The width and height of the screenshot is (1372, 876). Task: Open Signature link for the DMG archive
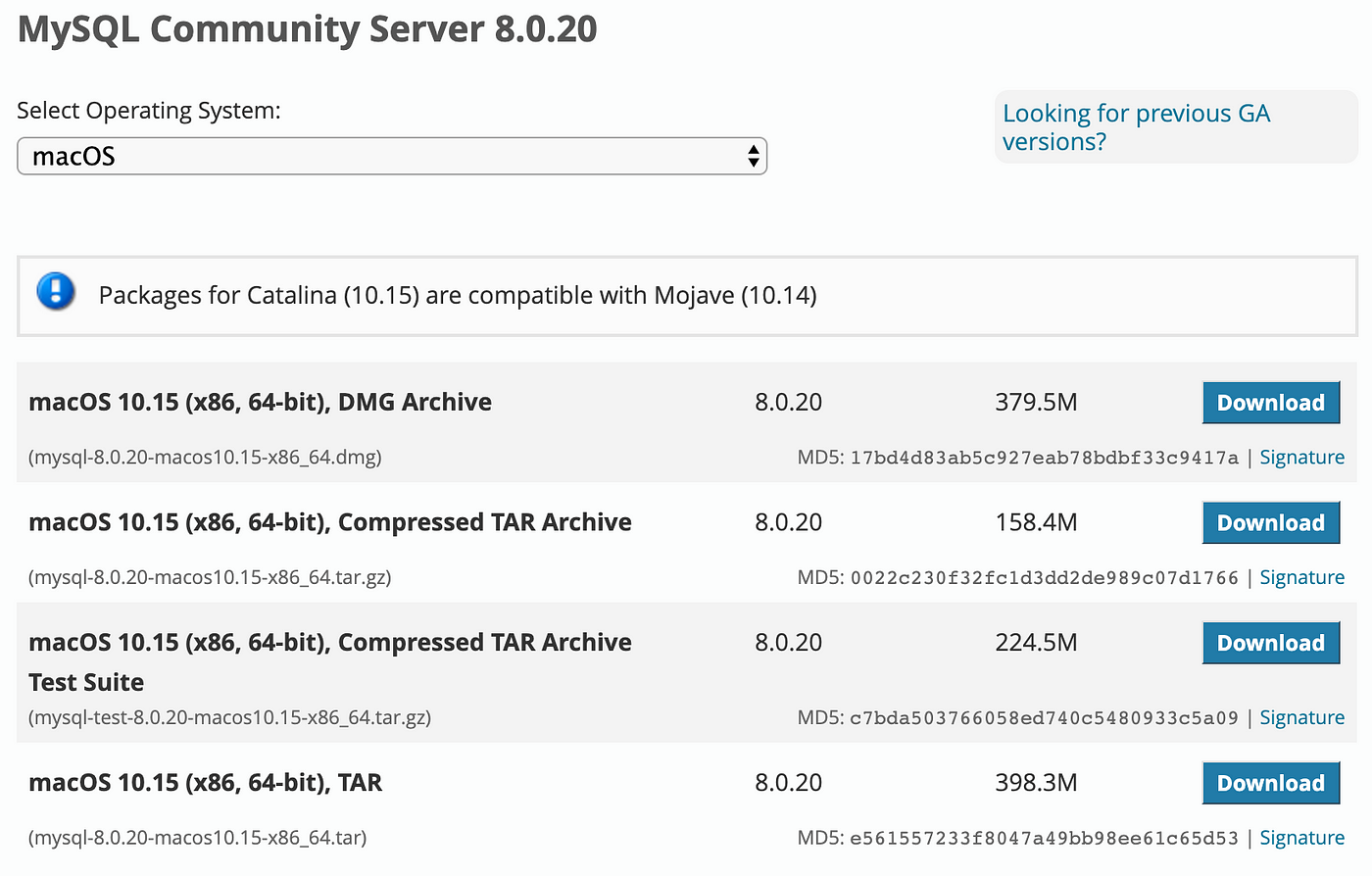pyautogui.click(x=1301, y=458)
